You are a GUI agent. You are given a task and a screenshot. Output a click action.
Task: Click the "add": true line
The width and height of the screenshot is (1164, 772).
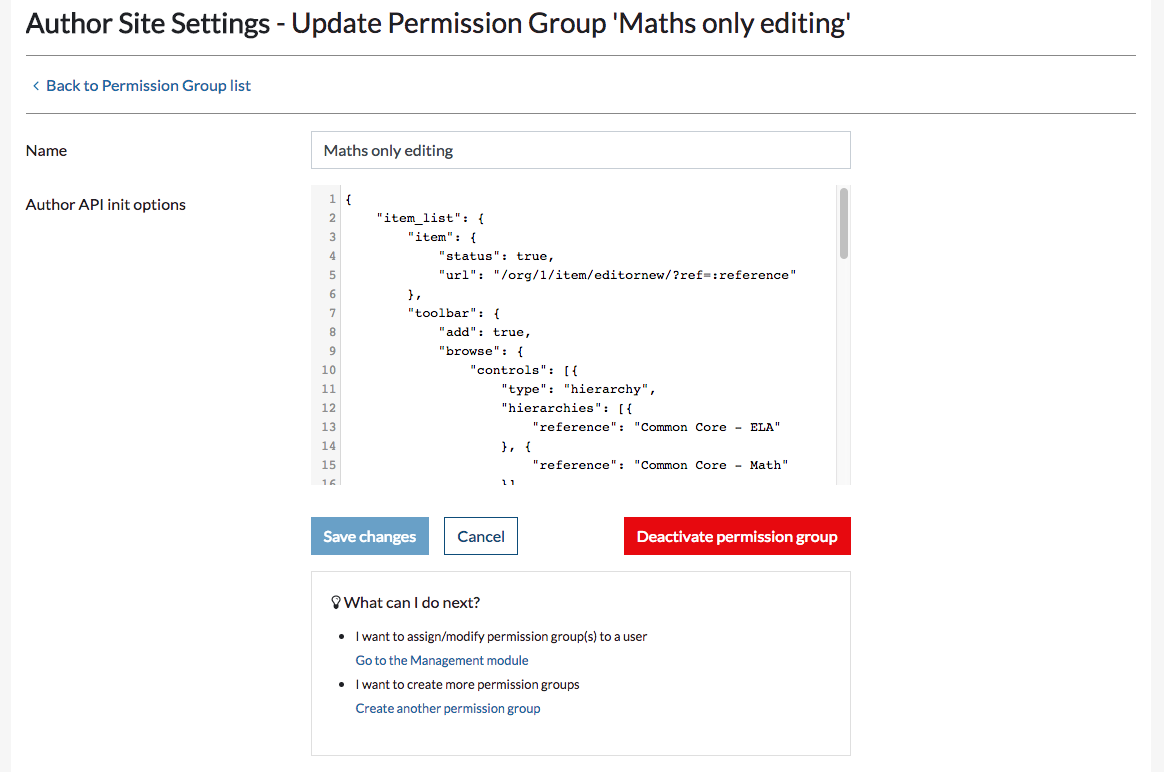[x=484, y=333]
